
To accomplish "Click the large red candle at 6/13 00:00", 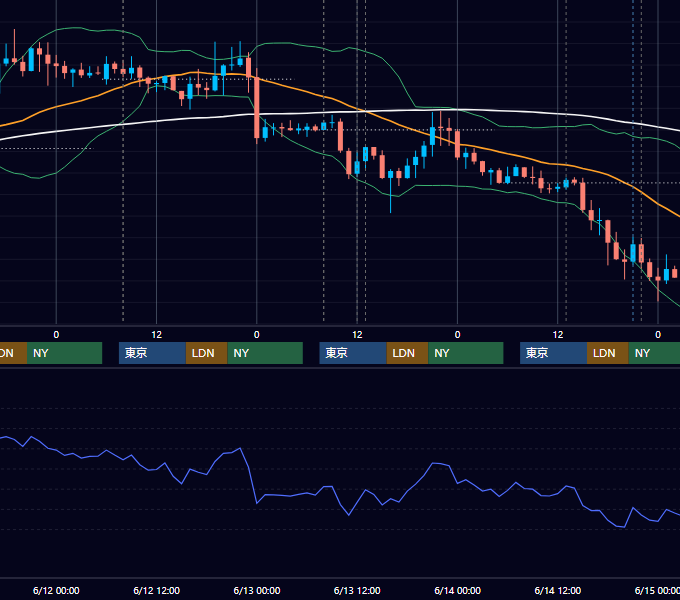I will tap(257, 108).
